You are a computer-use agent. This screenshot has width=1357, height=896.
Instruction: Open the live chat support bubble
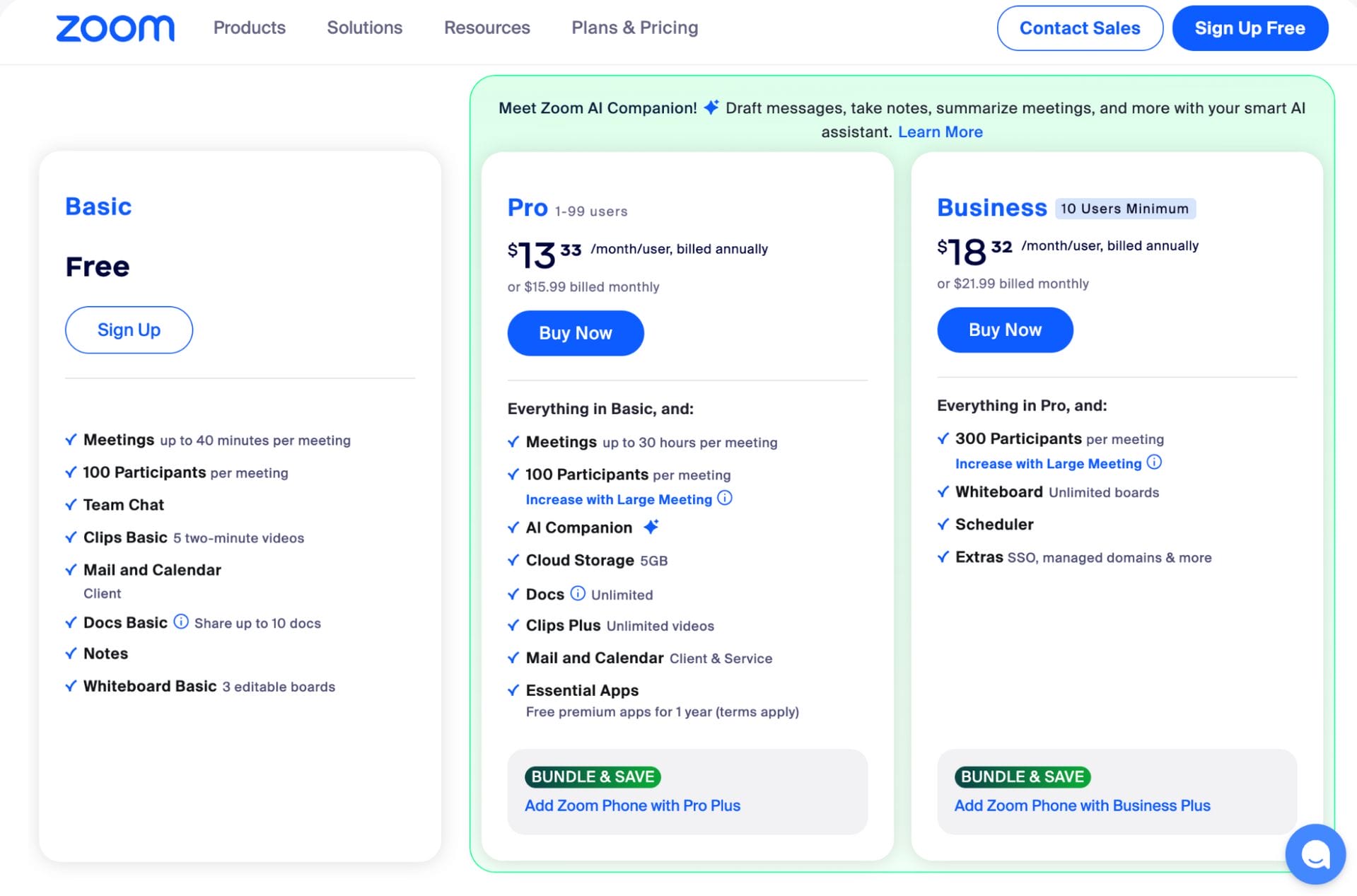click(x=1315, y=854)
